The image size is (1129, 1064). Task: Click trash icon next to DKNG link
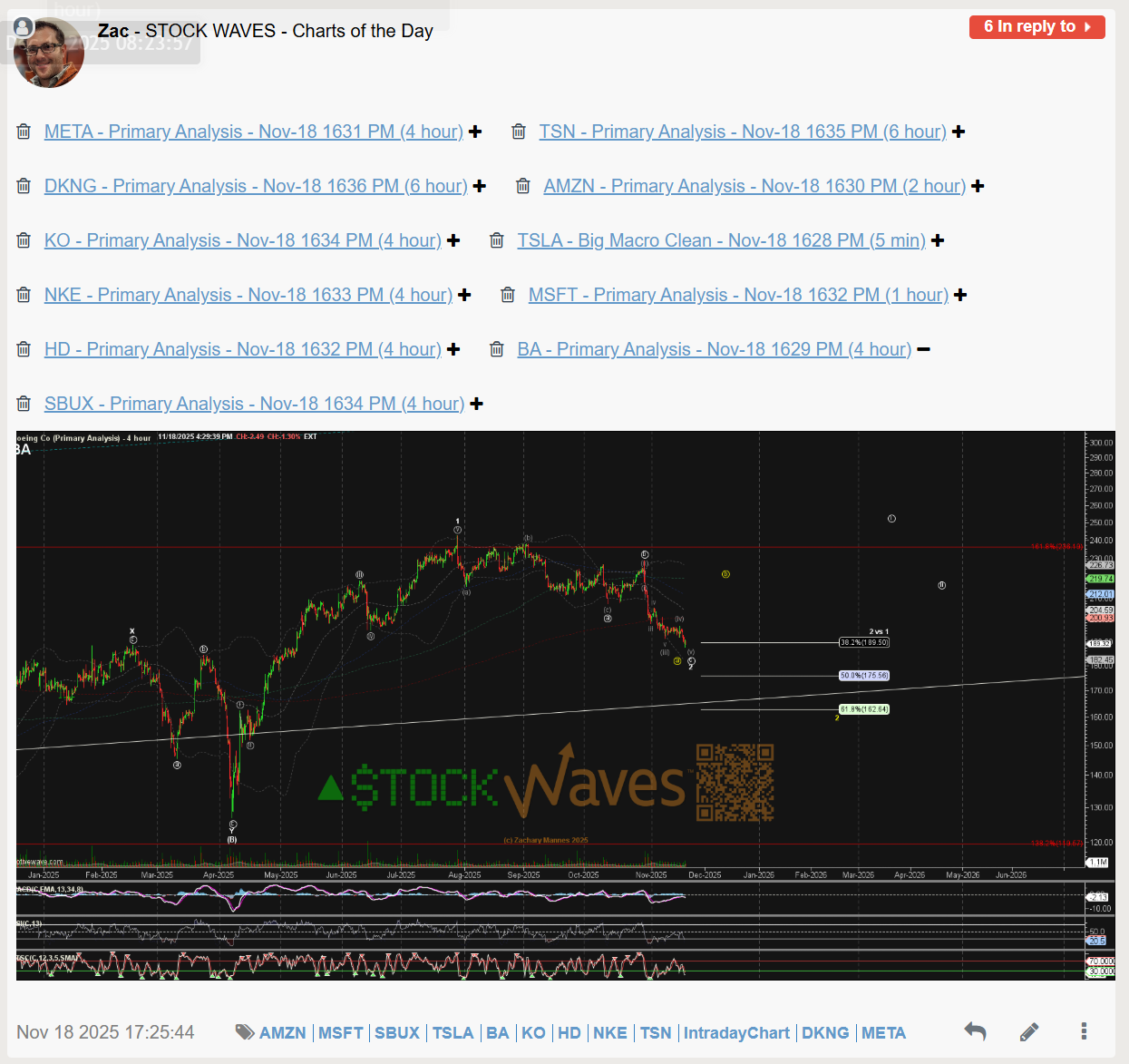(24, 186)
